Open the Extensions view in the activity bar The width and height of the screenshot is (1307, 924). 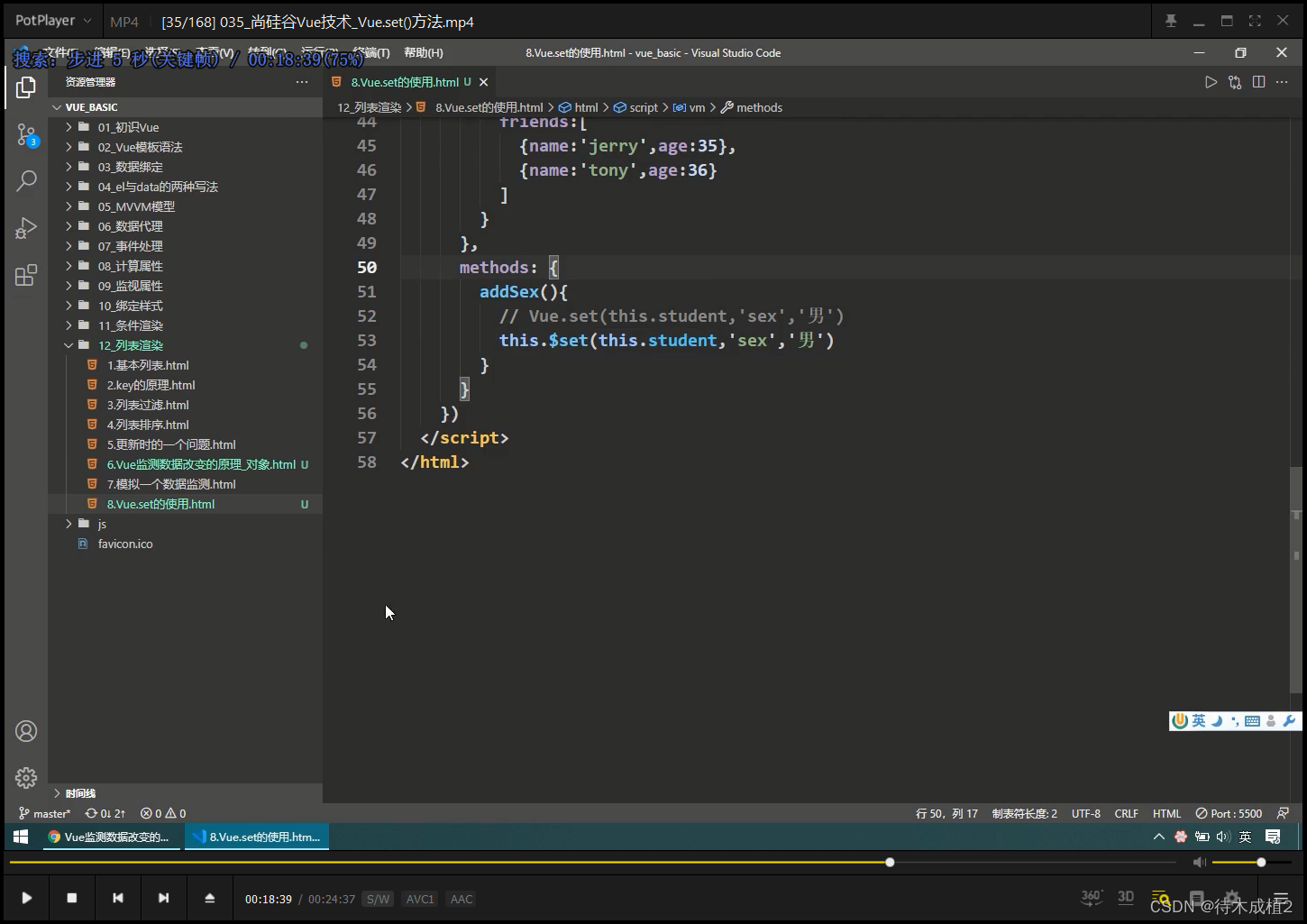(x=26, y=275)
